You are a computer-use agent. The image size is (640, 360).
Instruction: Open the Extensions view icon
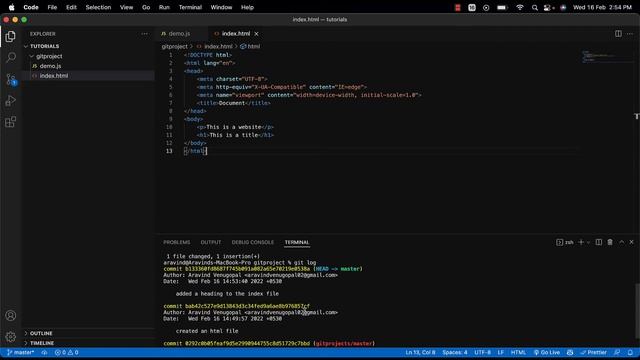(11, 122)
